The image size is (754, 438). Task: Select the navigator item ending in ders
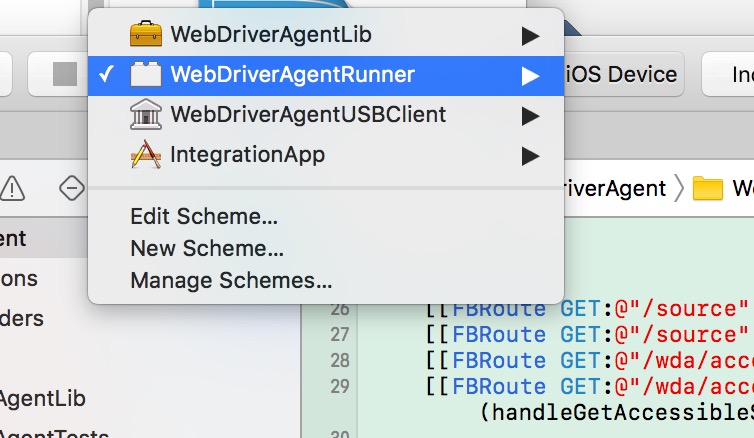point(22,319)
